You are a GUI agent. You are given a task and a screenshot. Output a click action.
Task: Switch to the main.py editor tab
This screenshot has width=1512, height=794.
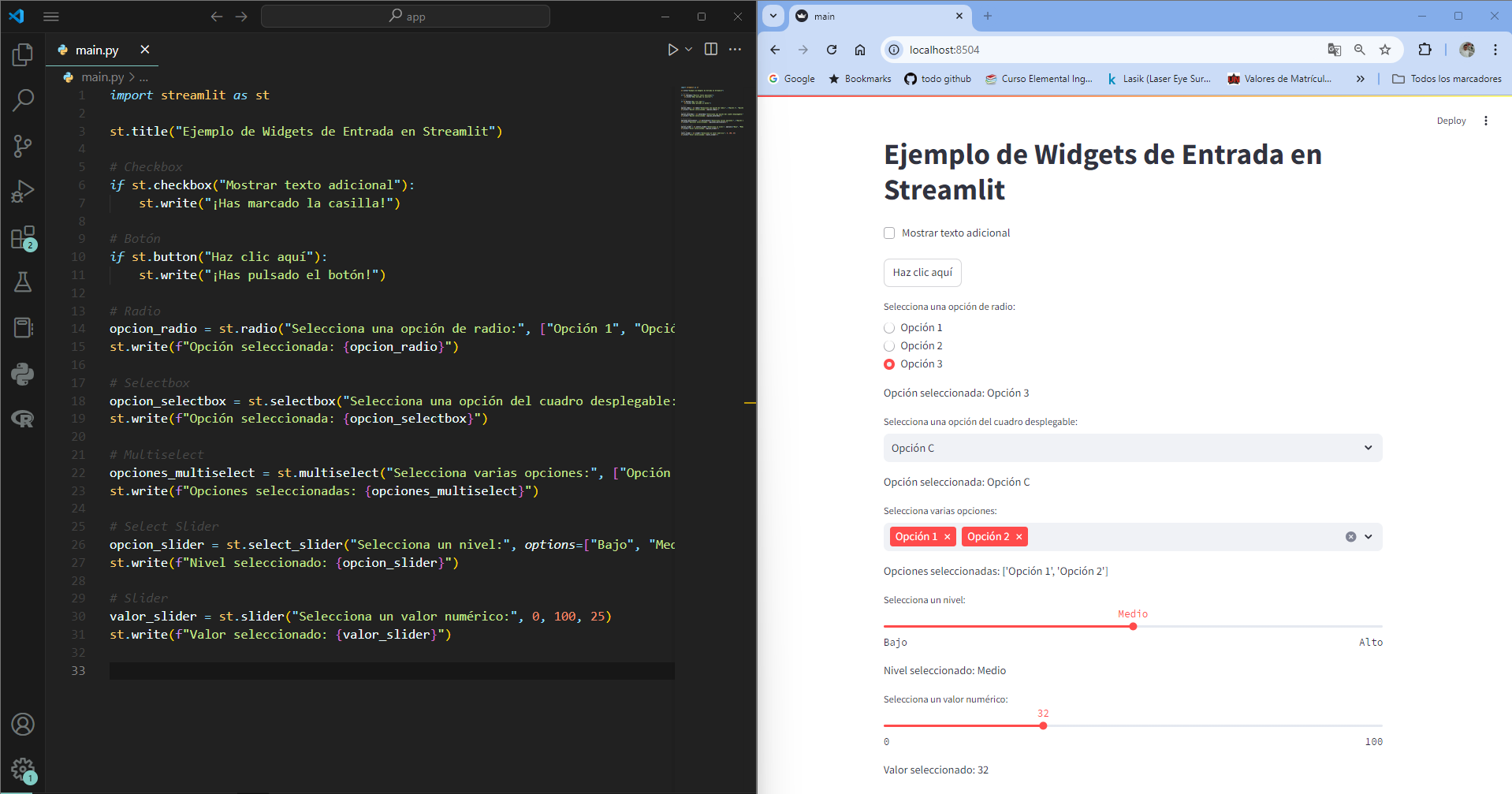coord(97,50)
